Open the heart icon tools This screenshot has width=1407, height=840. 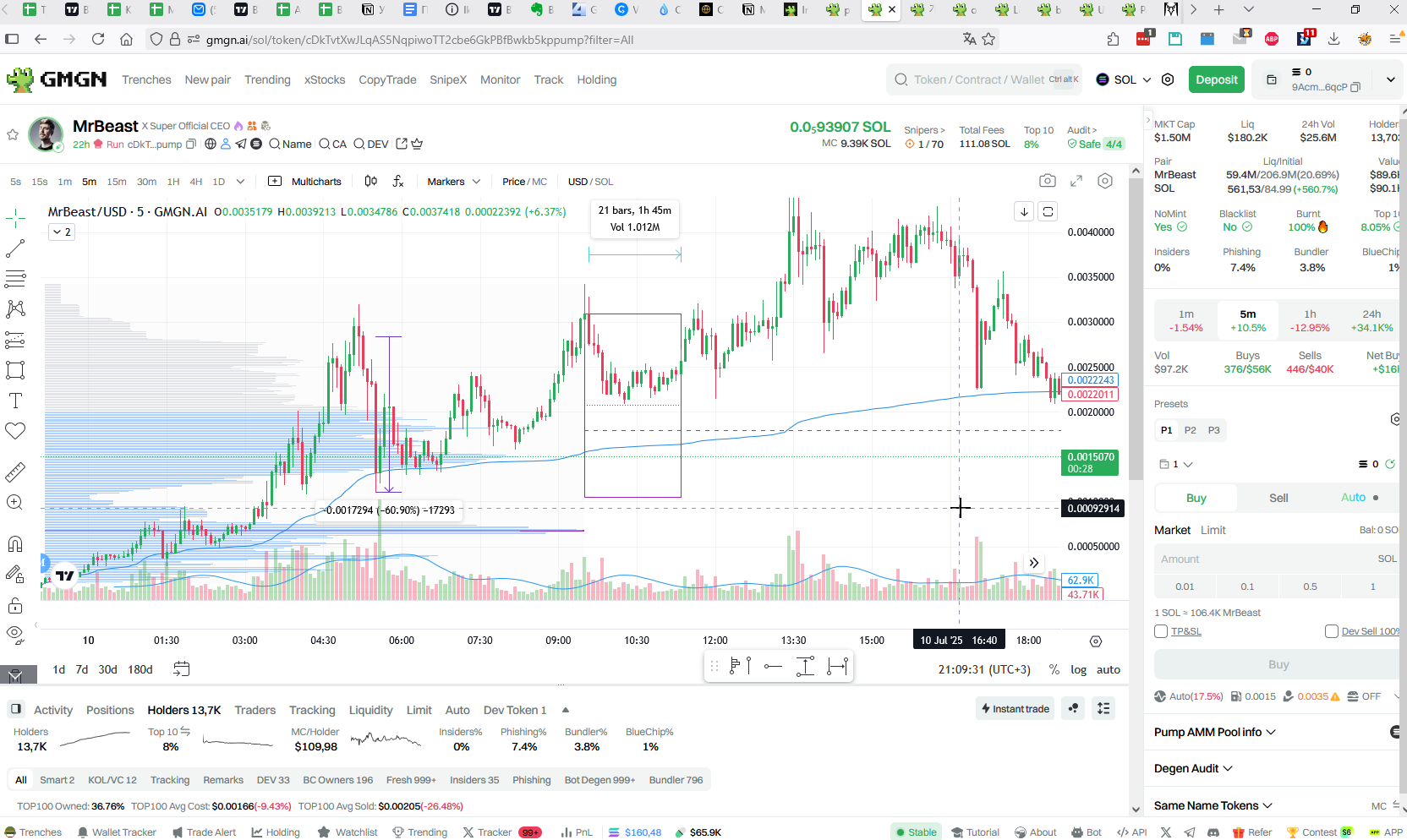coord(15,431)
